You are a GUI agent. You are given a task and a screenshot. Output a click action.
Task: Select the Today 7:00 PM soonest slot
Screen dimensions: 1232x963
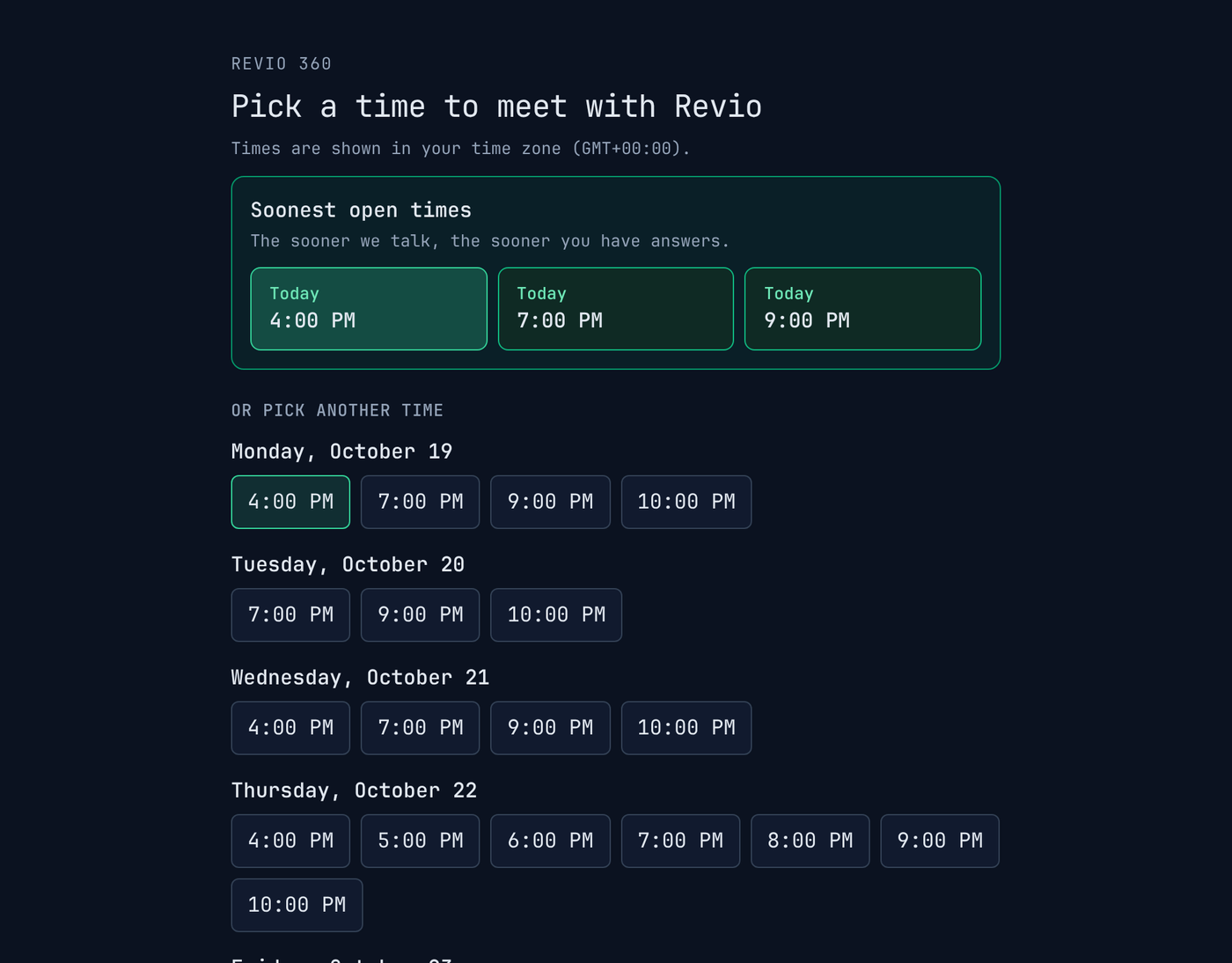tap(616, 309)
